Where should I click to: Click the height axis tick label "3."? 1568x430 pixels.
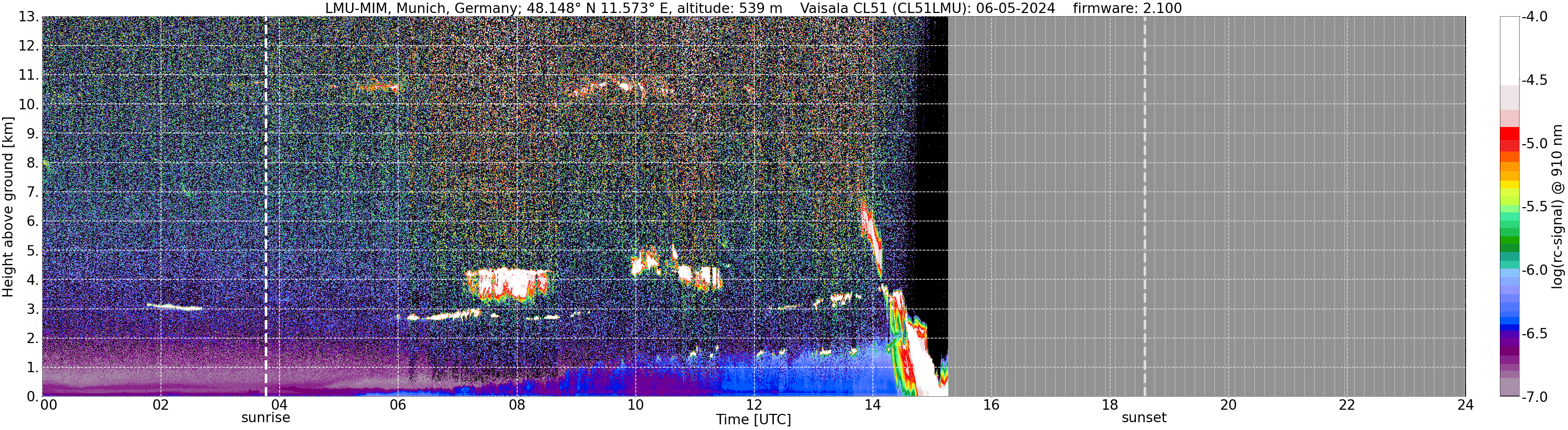[x=32, y=309]
